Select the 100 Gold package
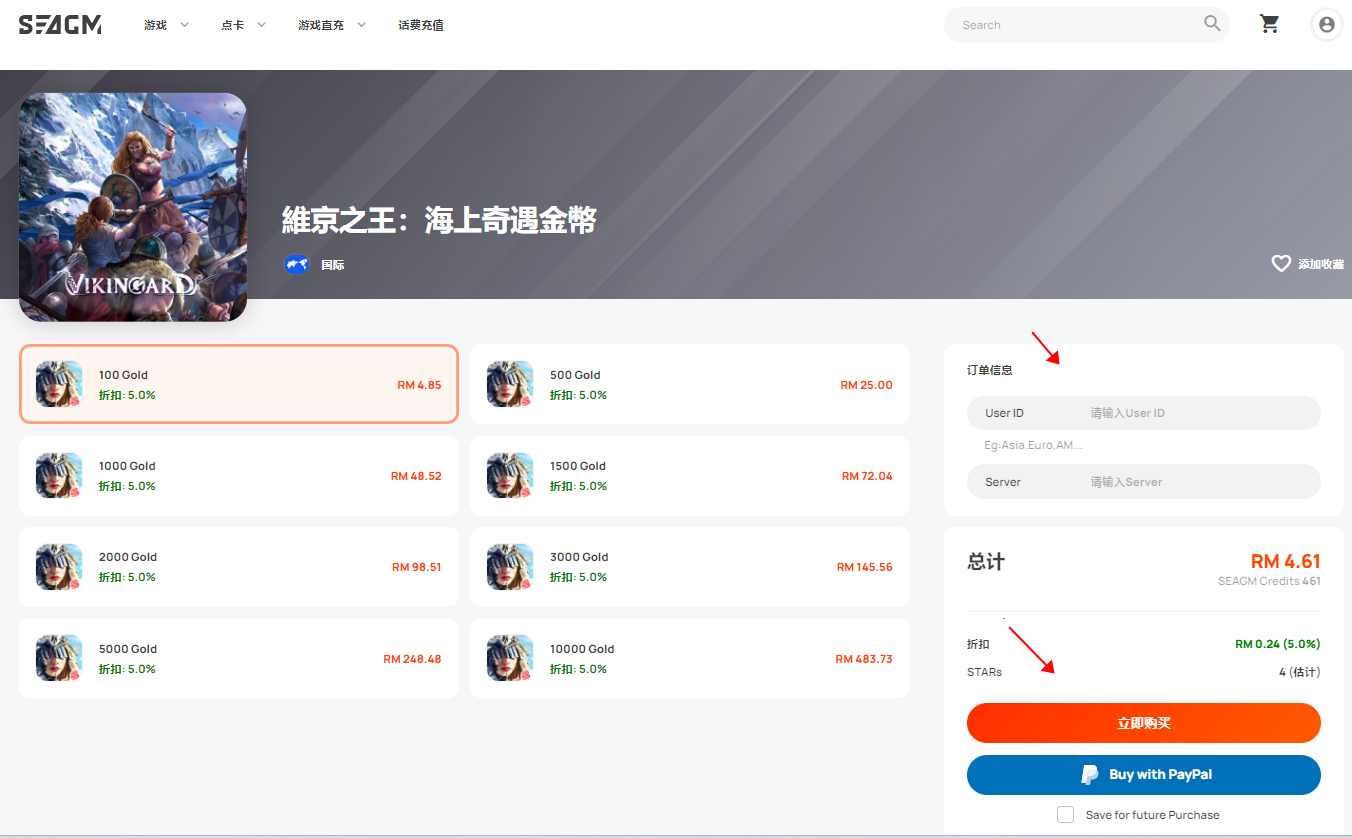1352x838 pixels. point(239,384)
